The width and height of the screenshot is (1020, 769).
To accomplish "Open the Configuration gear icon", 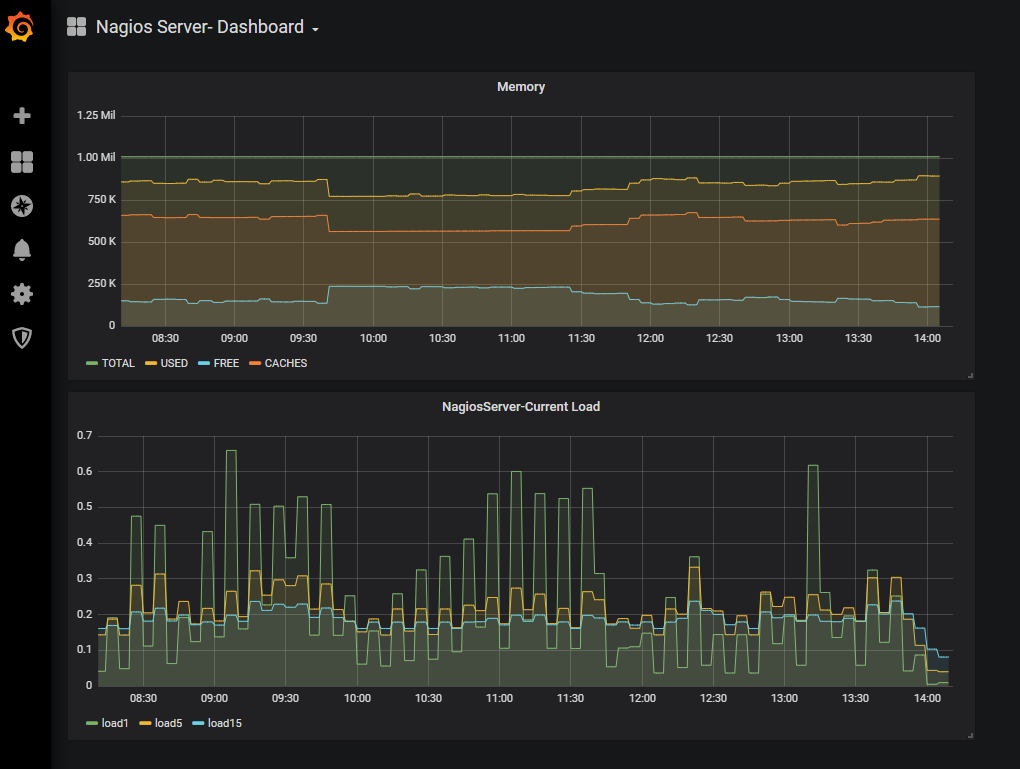I will (22, 294).
